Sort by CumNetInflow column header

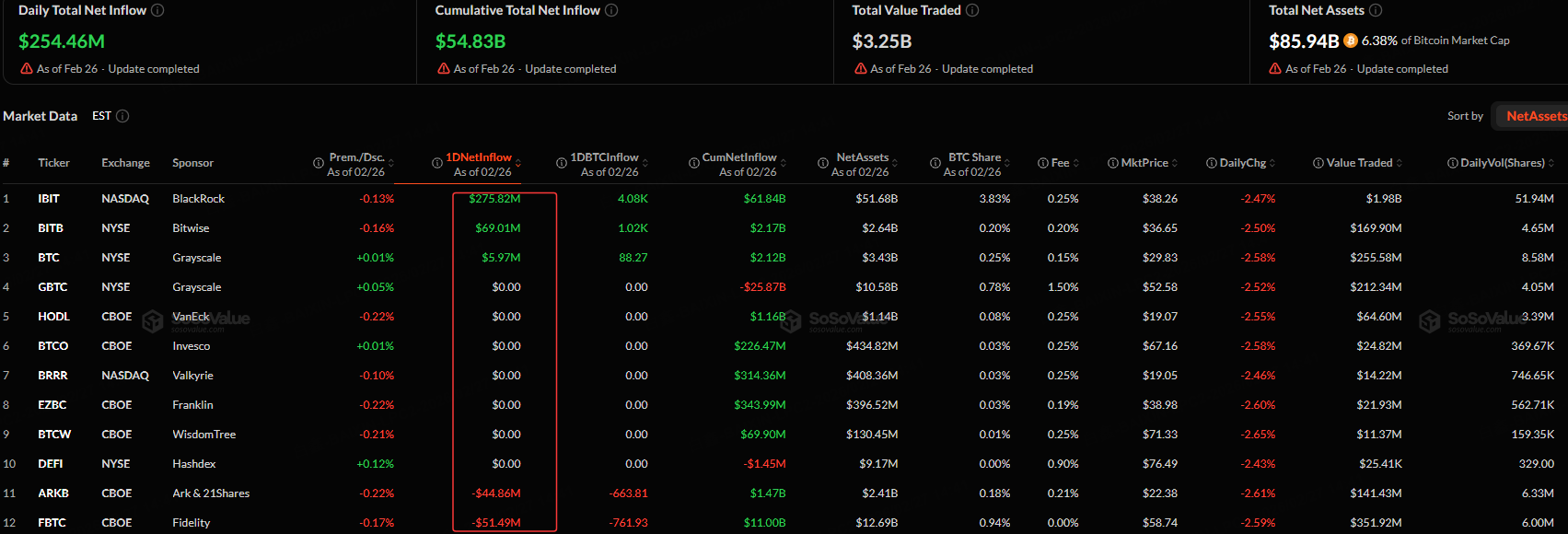point(738,157)
